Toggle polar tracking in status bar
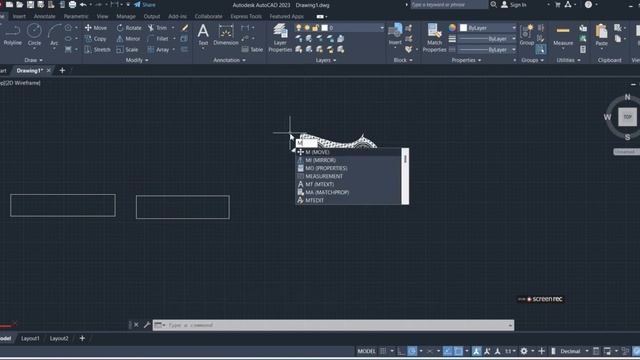640x360 pixels. click(412, 351)
